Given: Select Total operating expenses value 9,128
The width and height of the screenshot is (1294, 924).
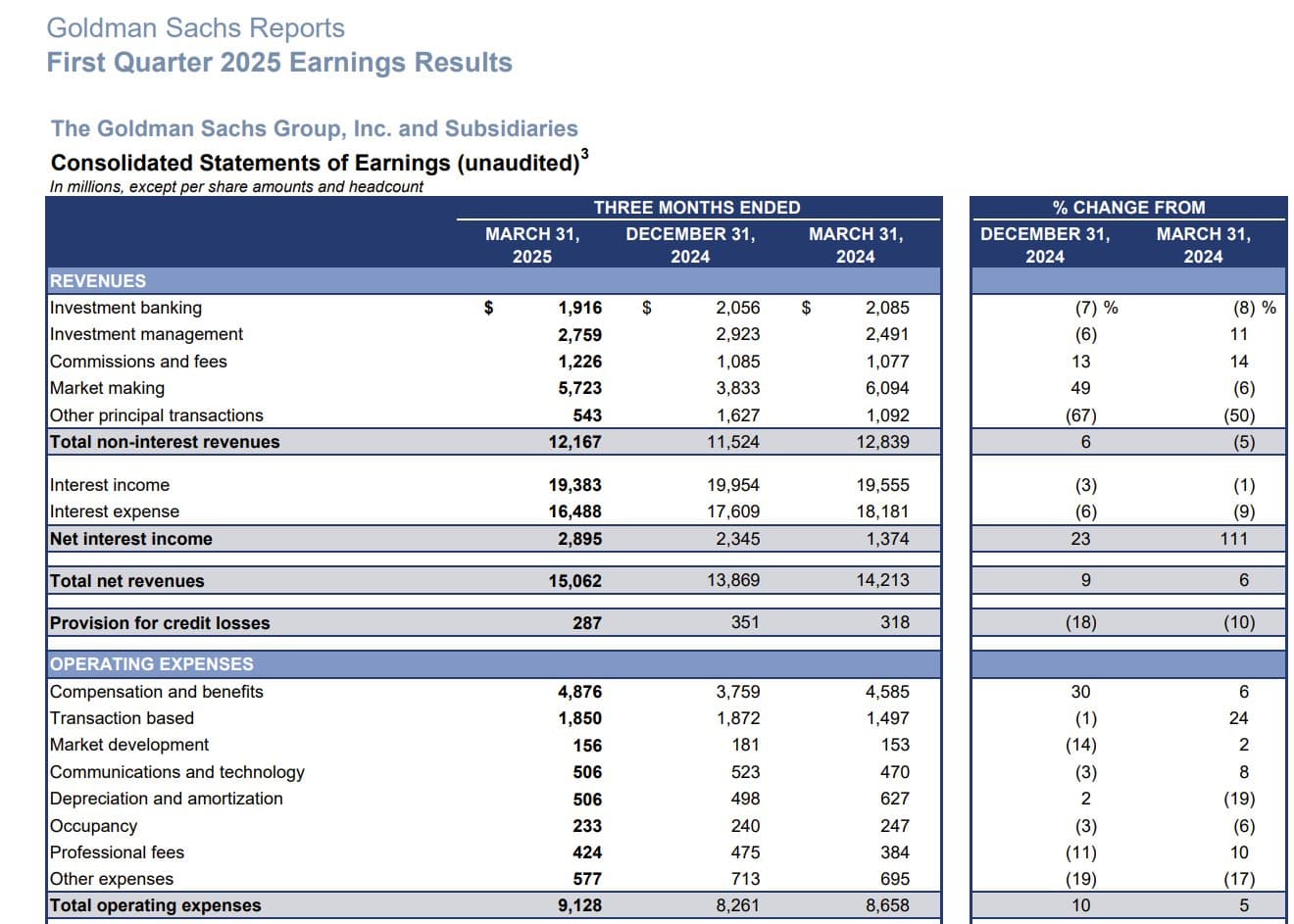Looking at the screenshot, I should [580, 905].
